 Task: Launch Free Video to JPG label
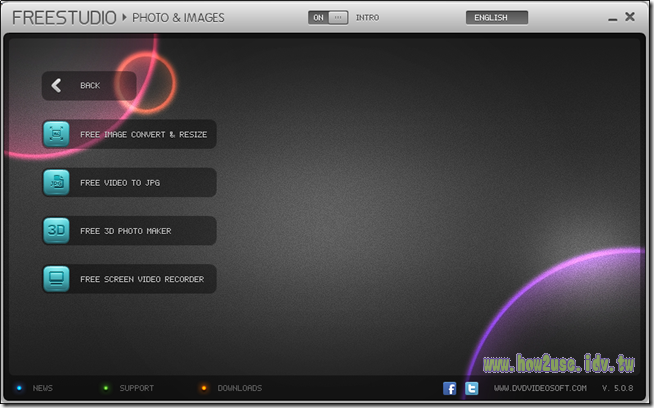120,183
